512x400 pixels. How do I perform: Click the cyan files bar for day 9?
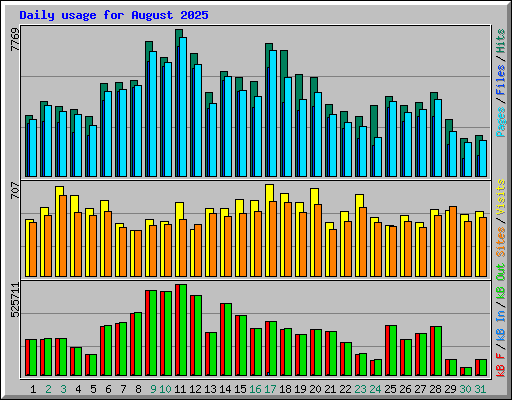(x=153, y=114)
